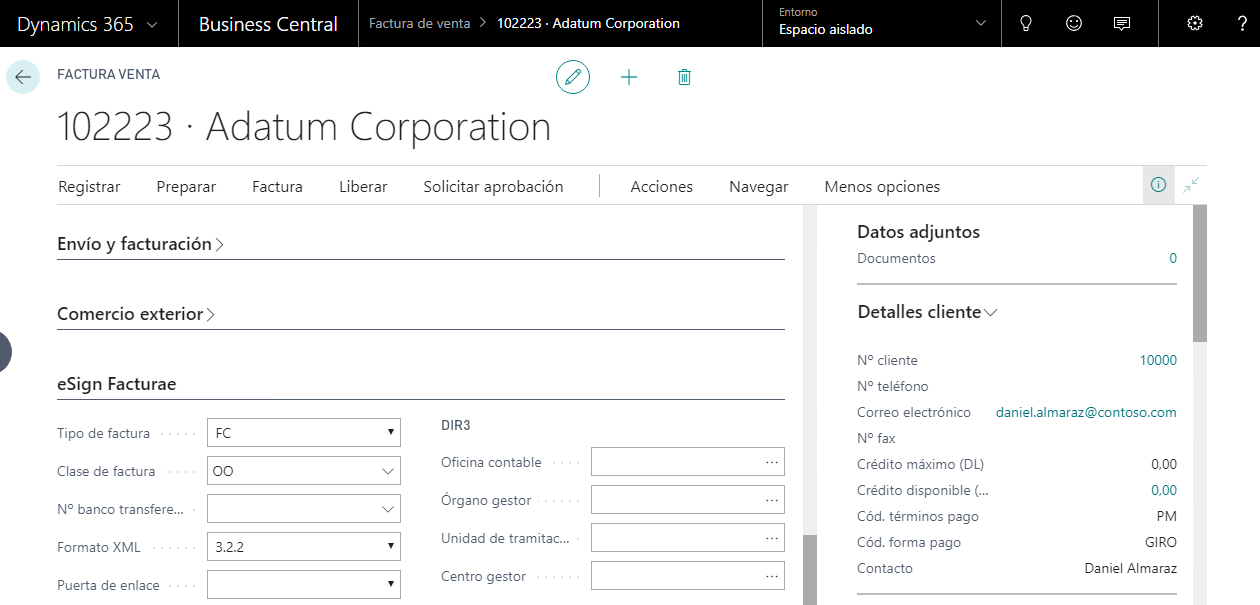Viewport: 1260px width, 605px height.
Task: Click the DIR3 group label
Action: pyautogui.click(x=455, y=425)
